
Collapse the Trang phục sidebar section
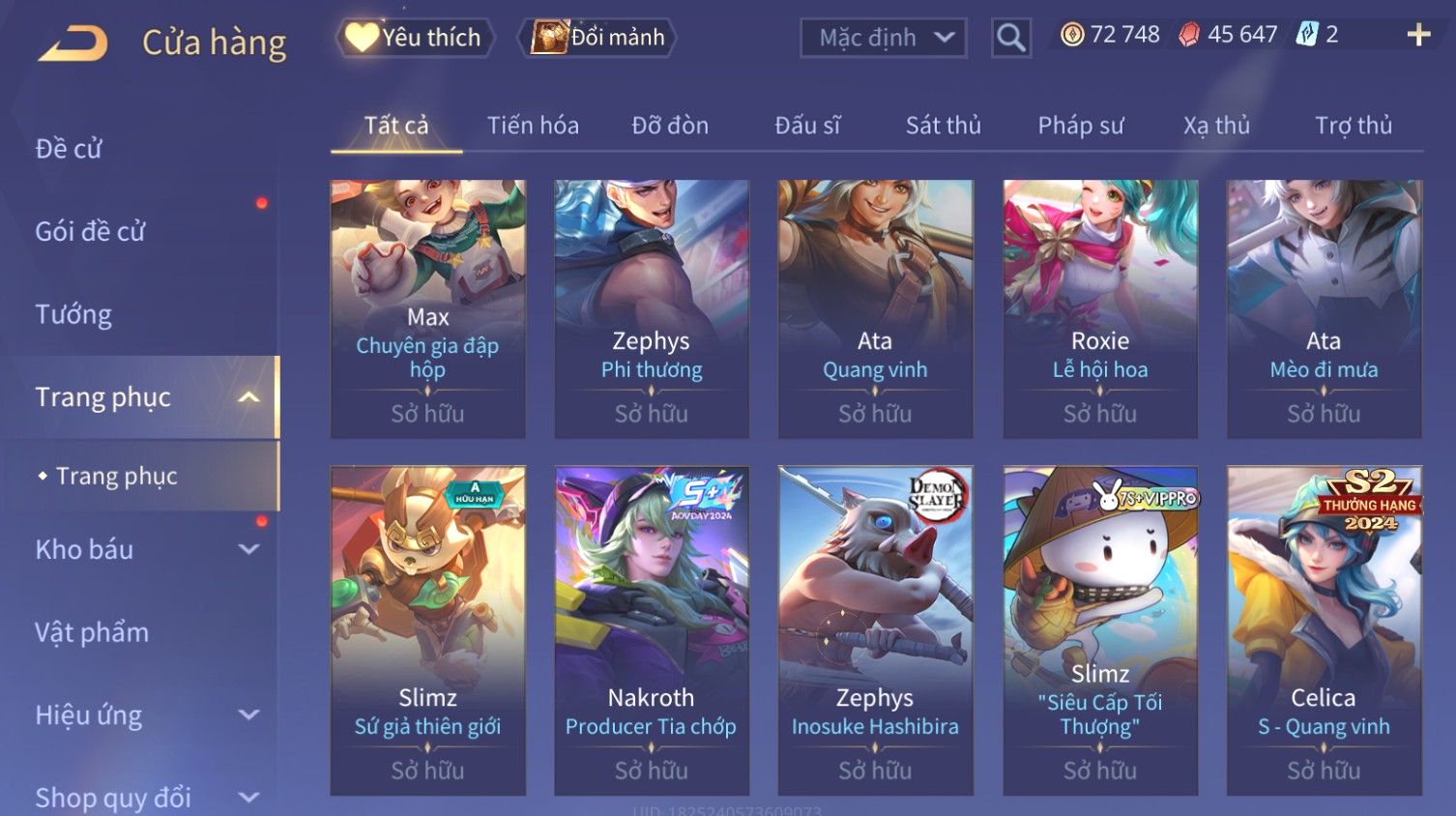point(248,397)
